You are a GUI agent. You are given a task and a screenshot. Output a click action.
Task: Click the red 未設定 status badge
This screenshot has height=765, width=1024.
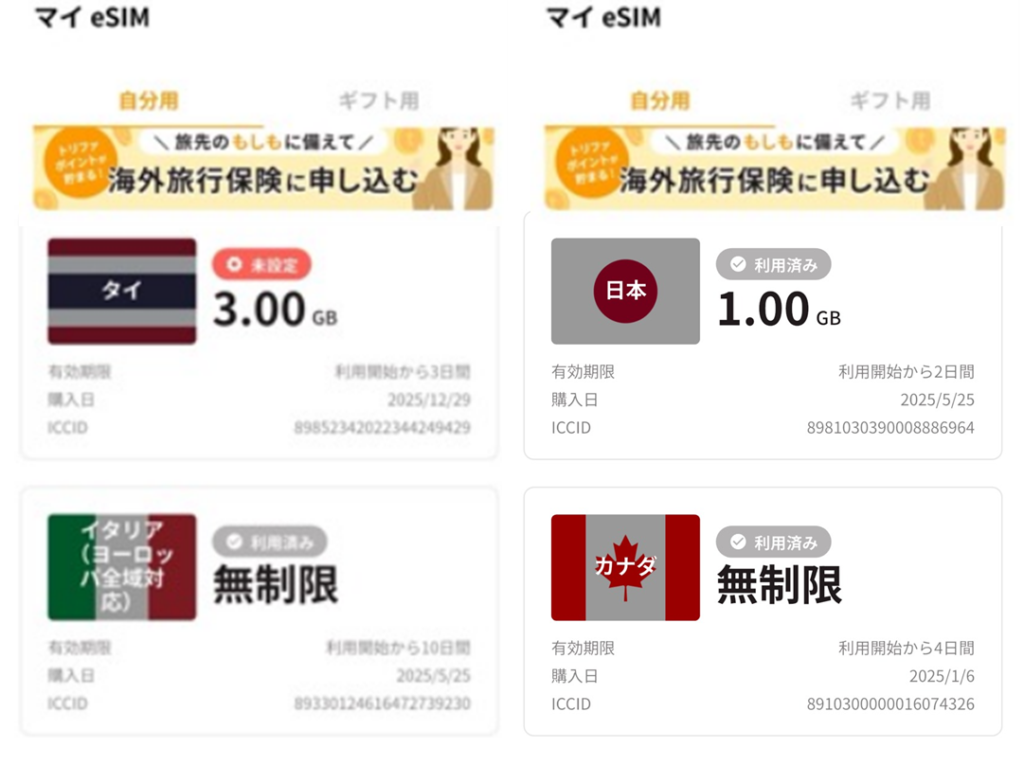(261, 265)
